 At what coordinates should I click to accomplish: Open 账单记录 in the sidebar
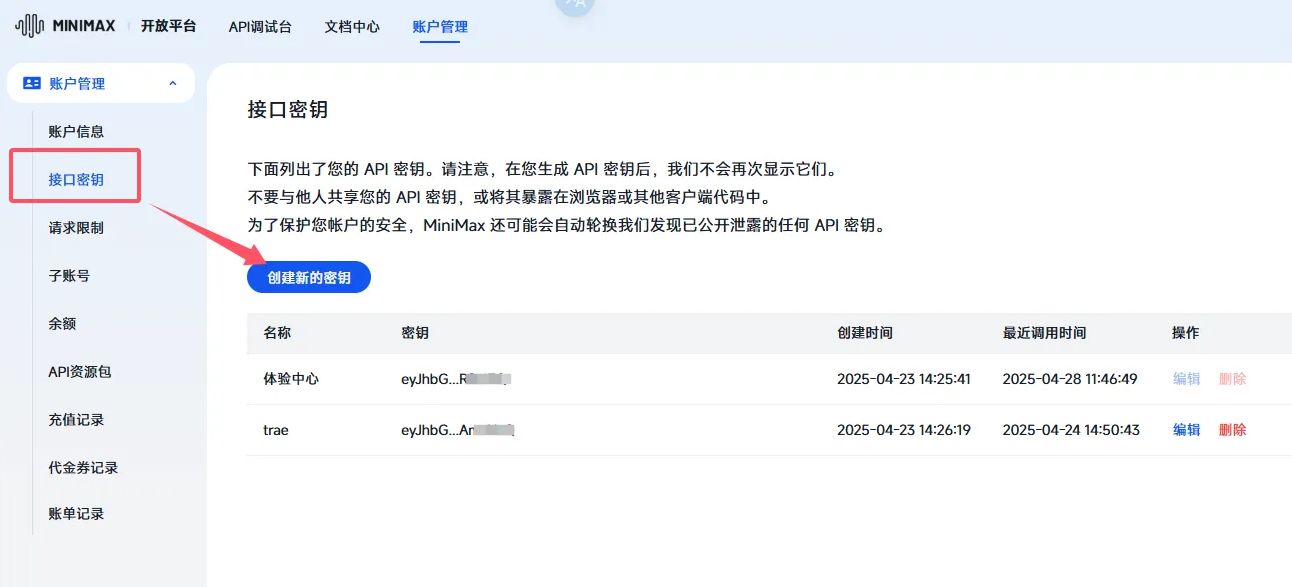tap(76, 514)
